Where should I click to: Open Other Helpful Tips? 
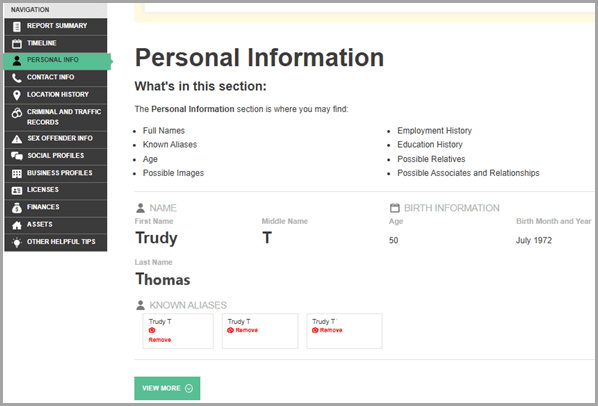coord(56,242)
